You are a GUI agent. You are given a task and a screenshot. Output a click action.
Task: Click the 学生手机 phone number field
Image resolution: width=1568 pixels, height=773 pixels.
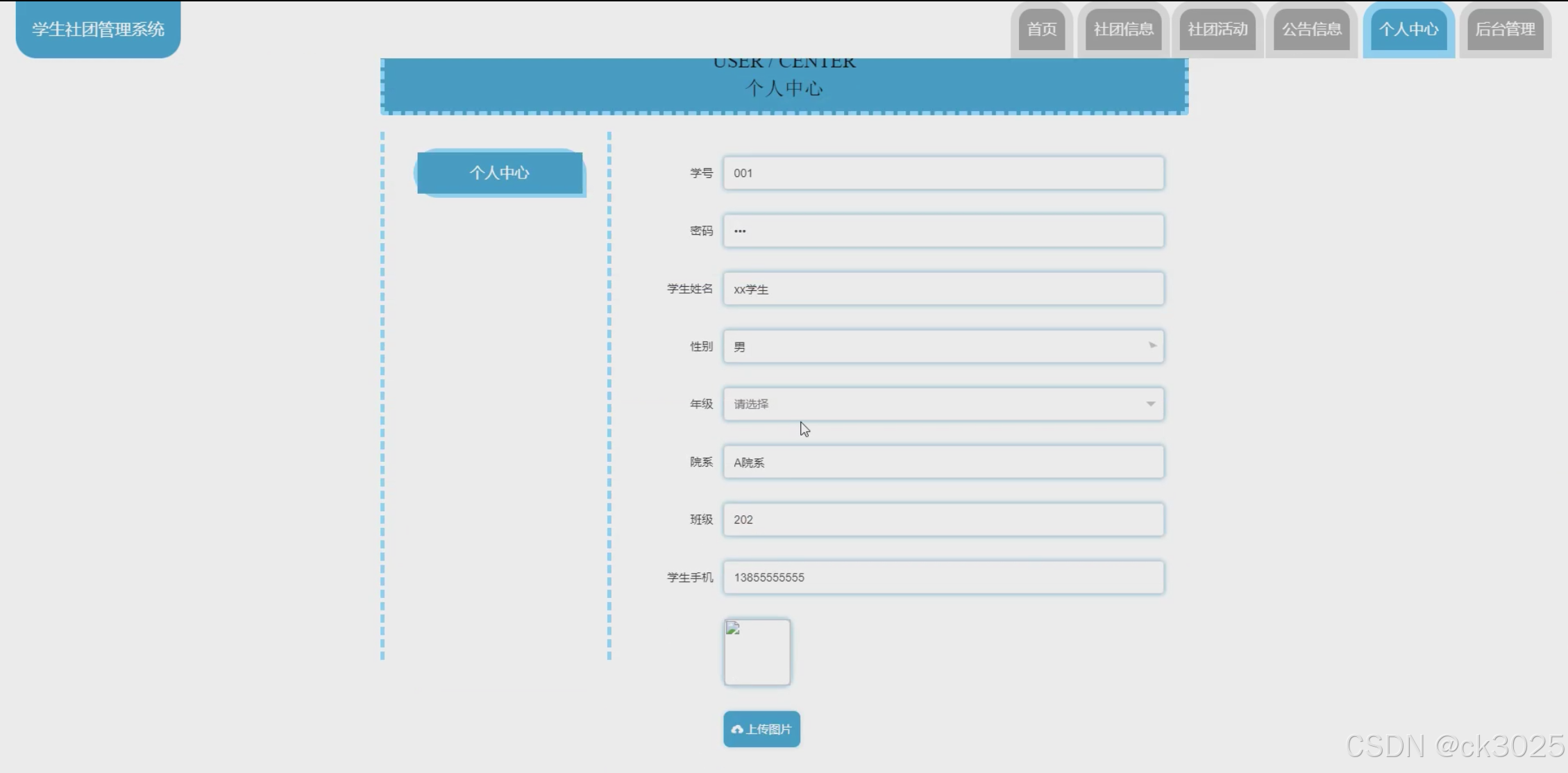click(x=943, y=577)
